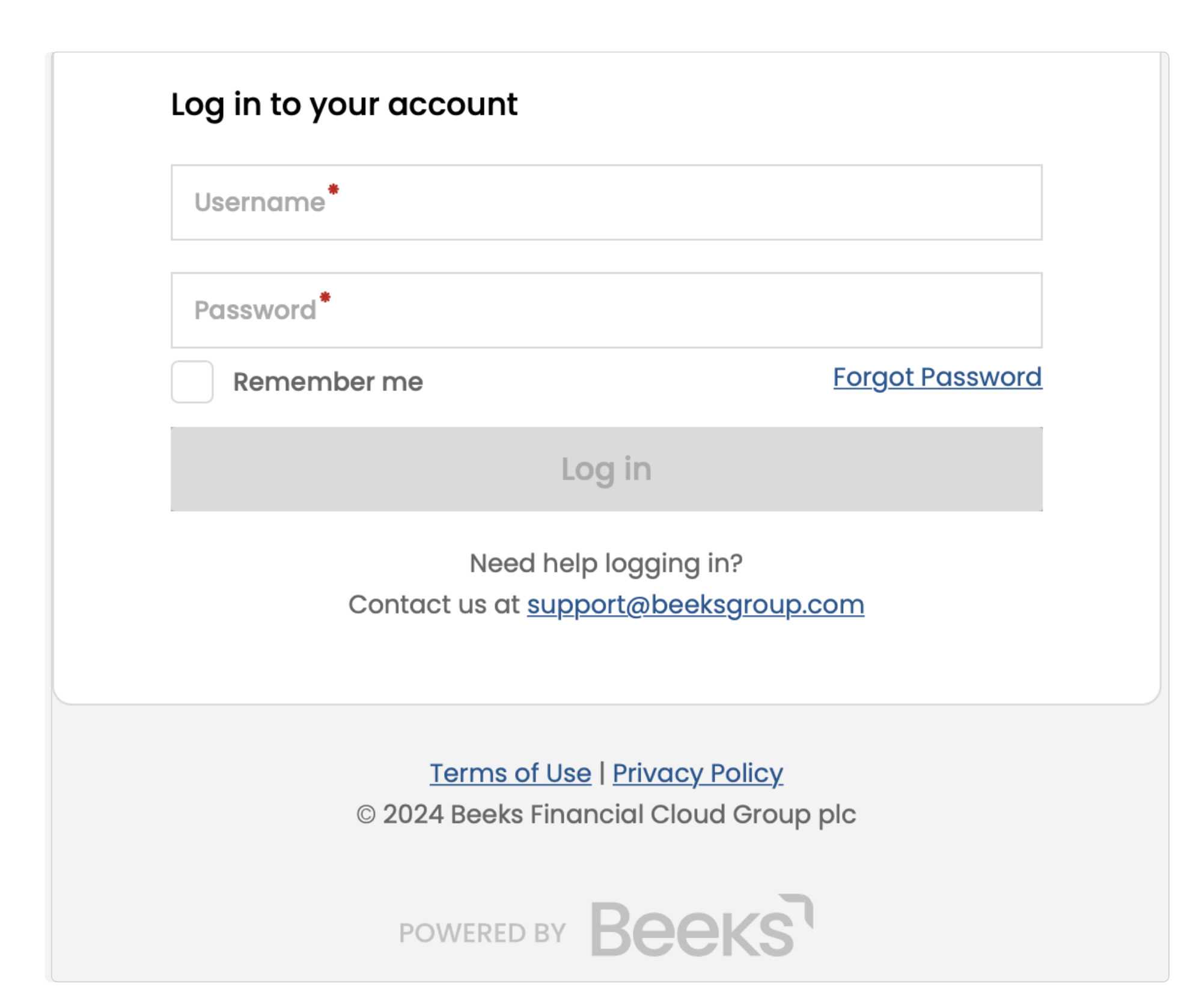This screenshot has height=1008, width=1202.
Task: Submit with the Log in button
Action: point(606,469)
